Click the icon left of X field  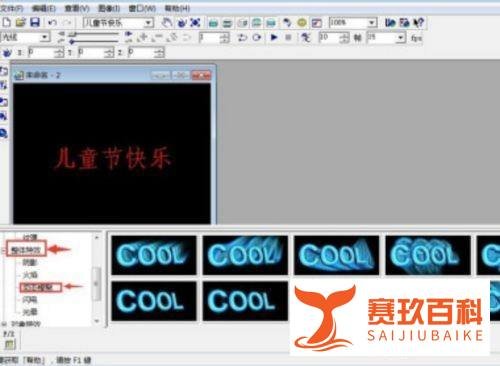[x=7, y=53]
